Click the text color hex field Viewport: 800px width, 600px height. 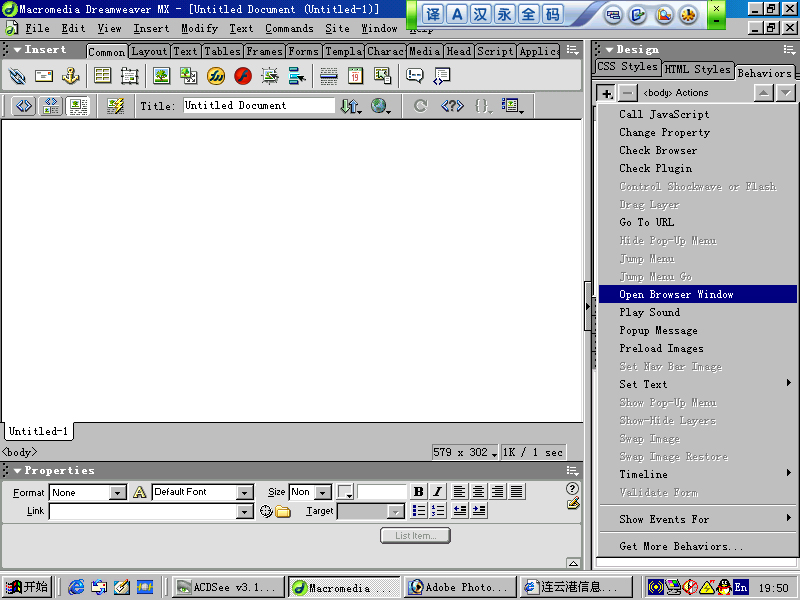tap(381, 492)
